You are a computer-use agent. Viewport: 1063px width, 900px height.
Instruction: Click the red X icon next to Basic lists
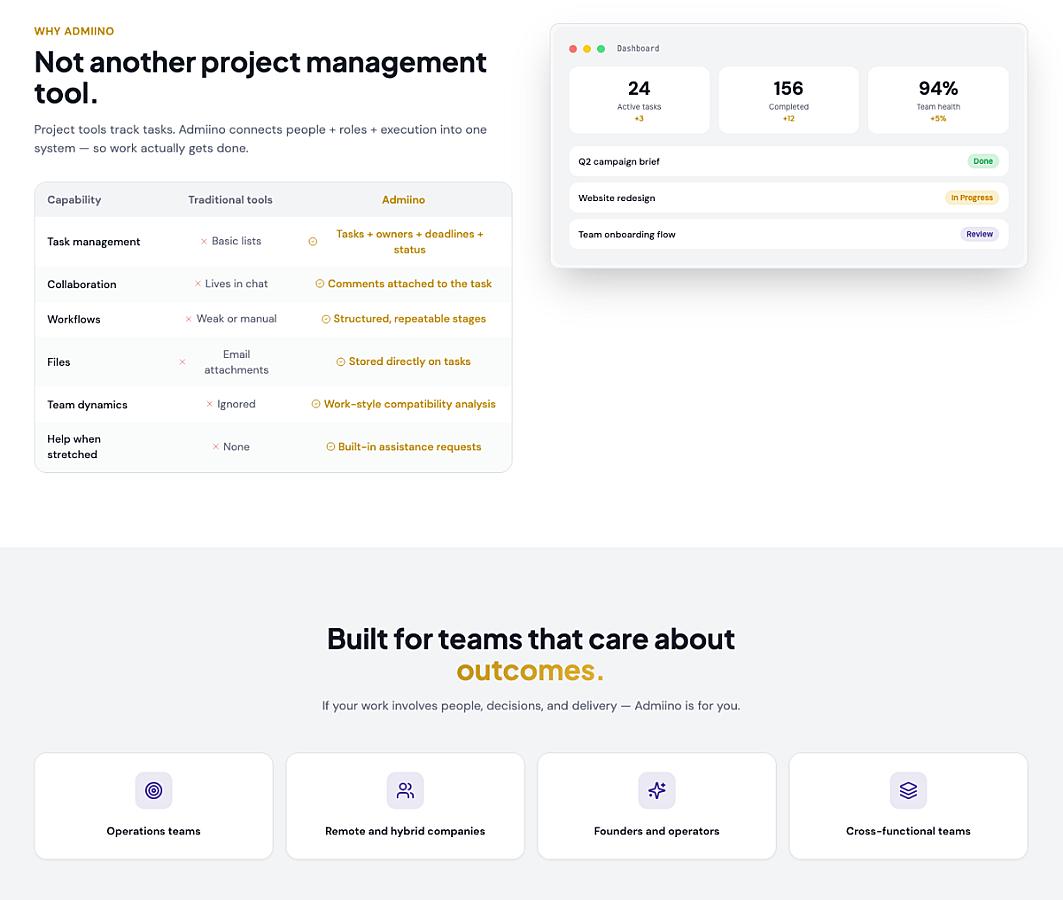click(204, 241)
